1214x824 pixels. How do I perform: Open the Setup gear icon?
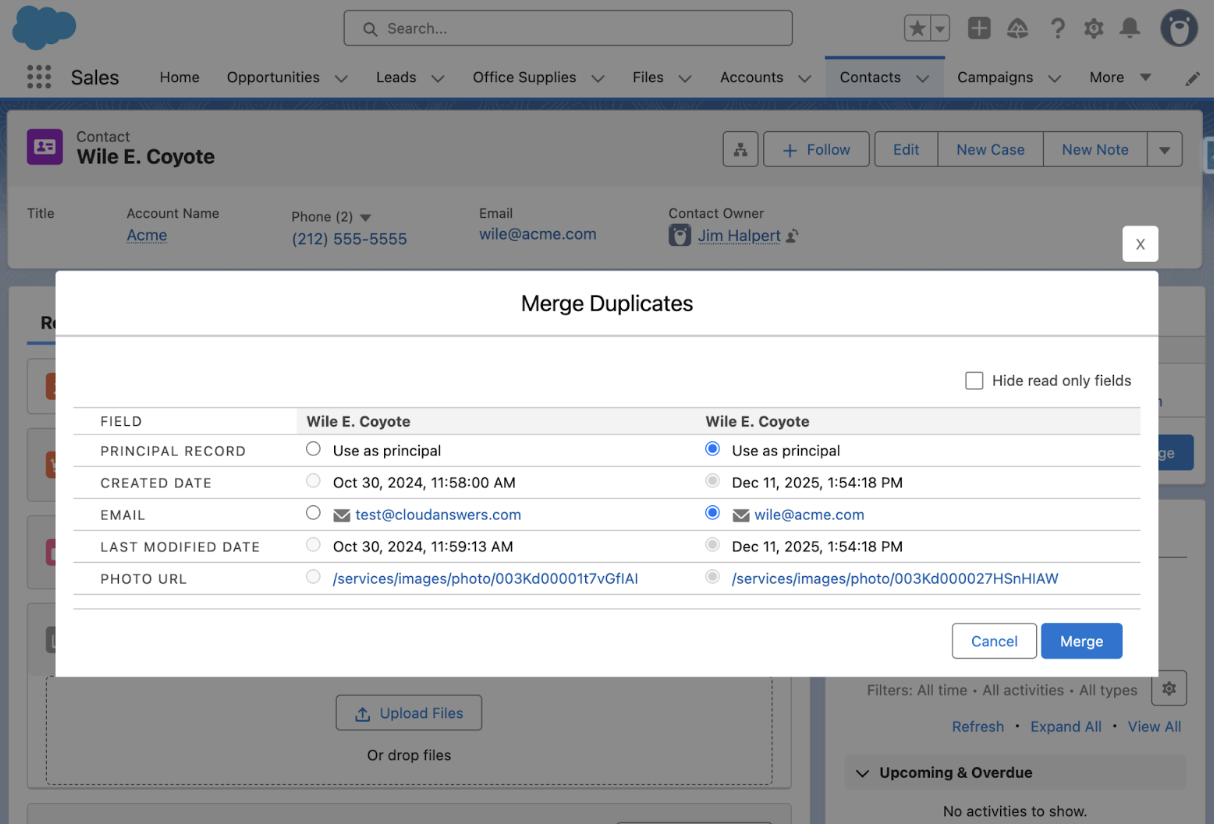click(1093, 29)
